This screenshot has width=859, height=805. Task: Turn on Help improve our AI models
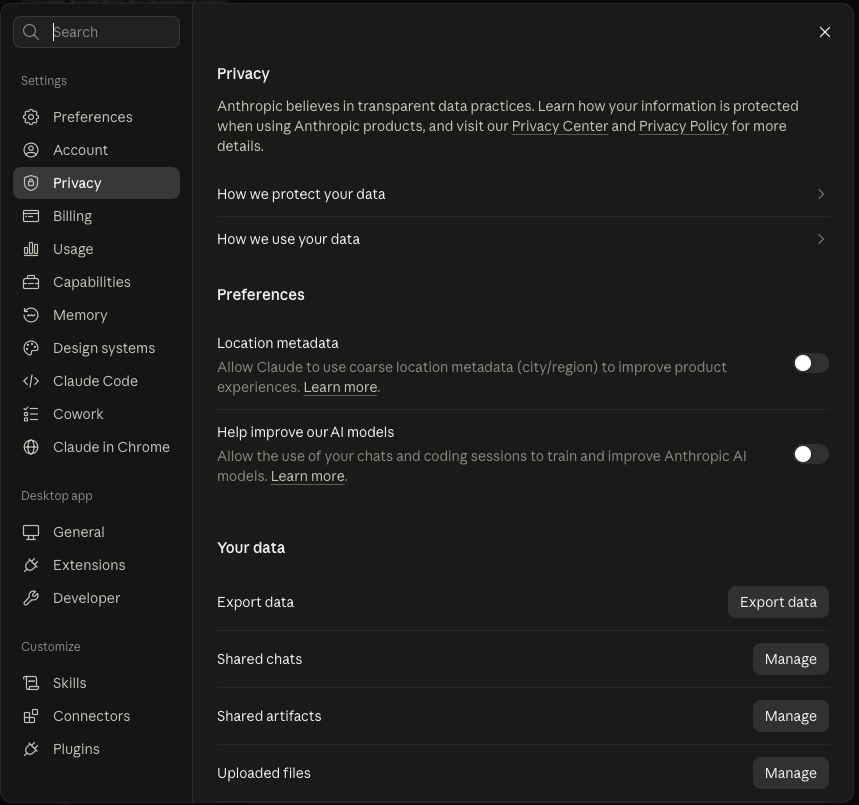(811, 454)
